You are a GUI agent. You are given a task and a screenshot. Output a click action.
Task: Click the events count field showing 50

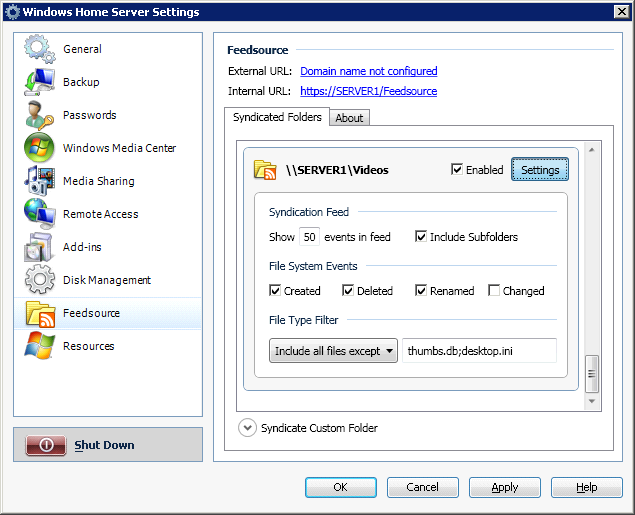click(309, 237)
